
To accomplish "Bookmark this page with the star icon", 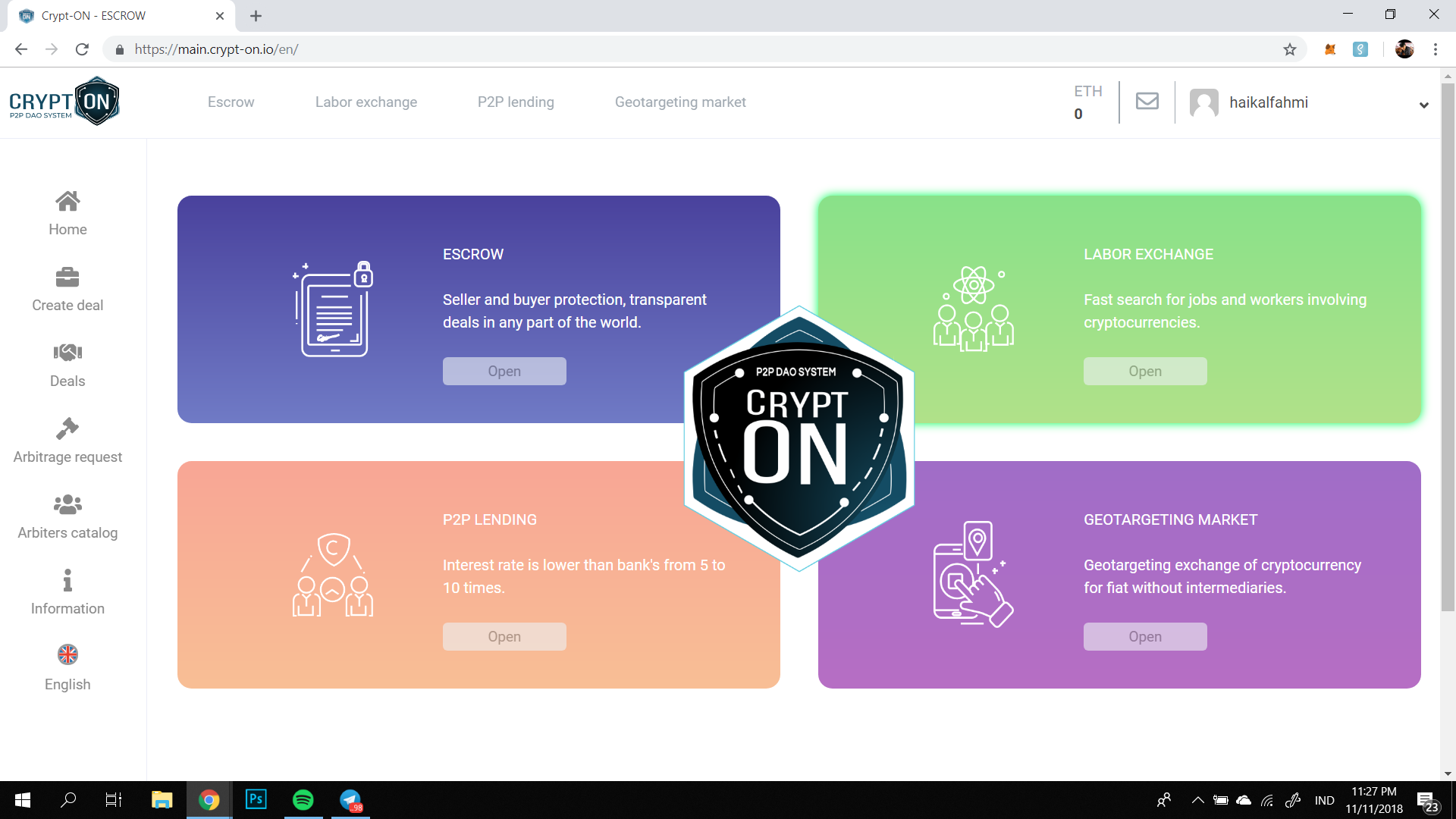I will [x=1290, y=49].
